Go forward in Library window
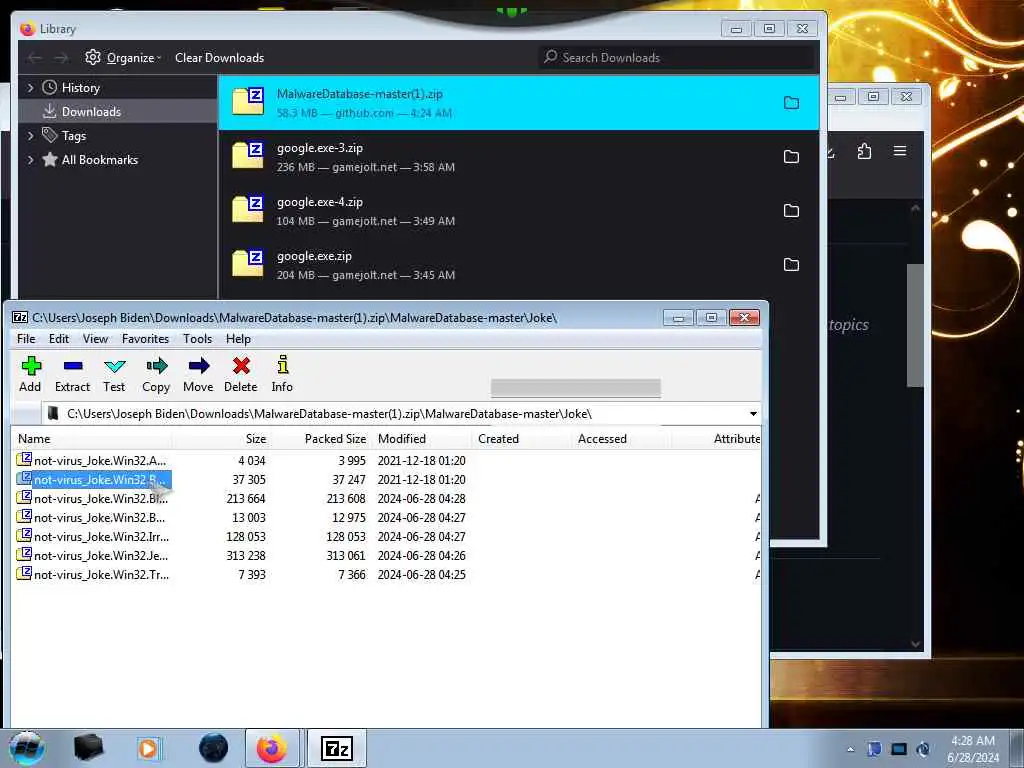1024x768 pixels. tap(61, 58)
